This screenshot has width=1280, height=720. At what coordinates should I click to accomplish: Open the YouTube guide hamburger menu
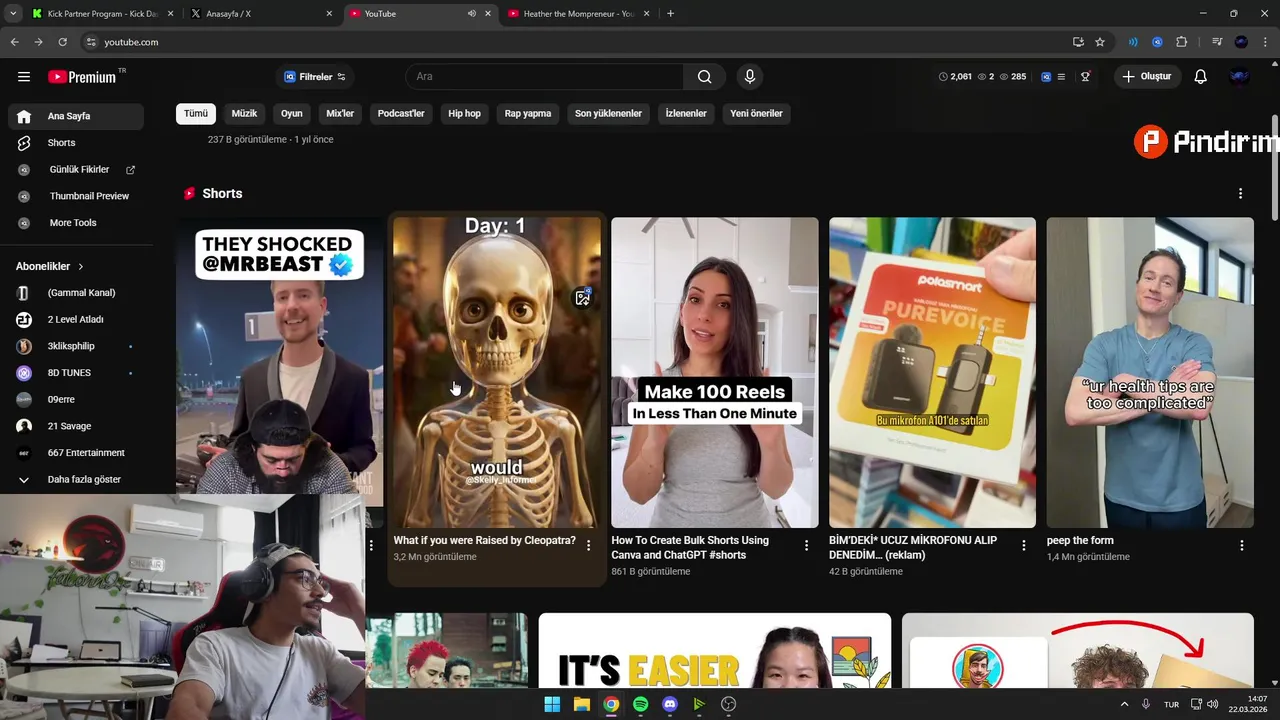point(24,76)
